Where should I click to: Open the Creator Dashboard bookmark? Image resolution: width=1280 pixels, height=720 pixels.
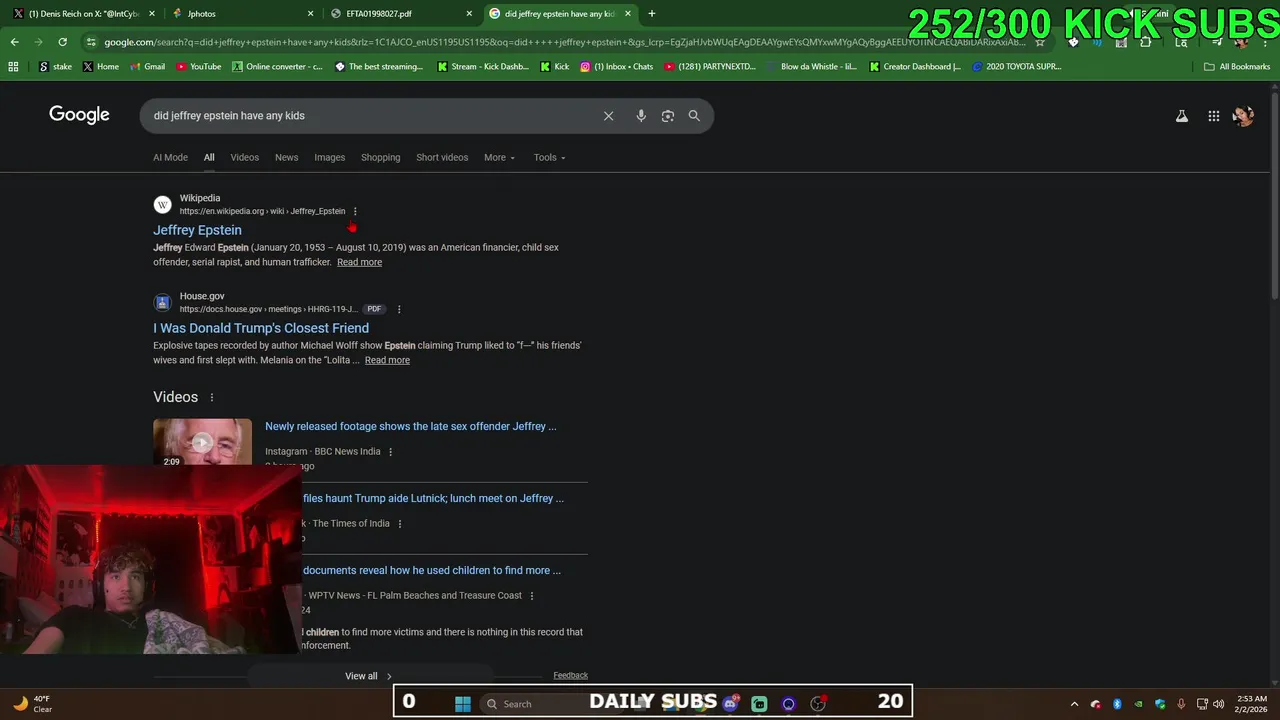[x=915, y=67]
